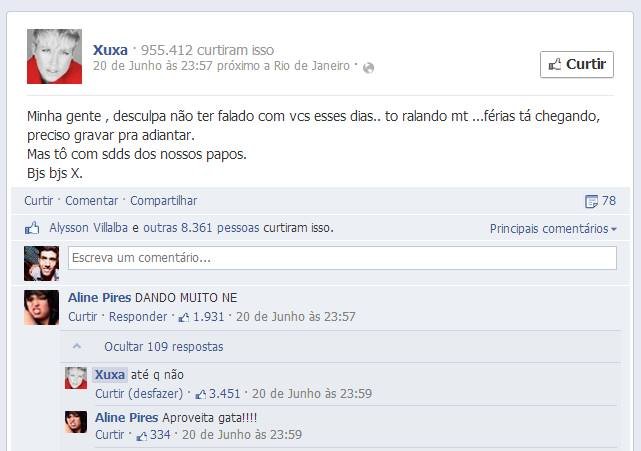Click the thumbs-up icon beside Alysson Villalba
This screenshot has width=641, height=451.
[32, 228]
